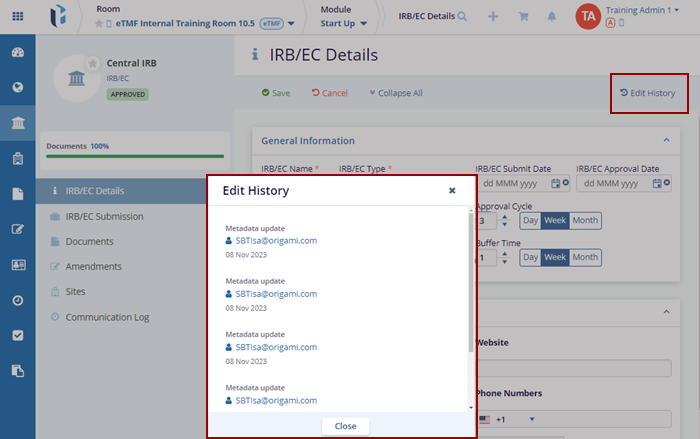The image size is (700, 439).
Task: Open the notifications bell icon
Action: click(552, 16)
